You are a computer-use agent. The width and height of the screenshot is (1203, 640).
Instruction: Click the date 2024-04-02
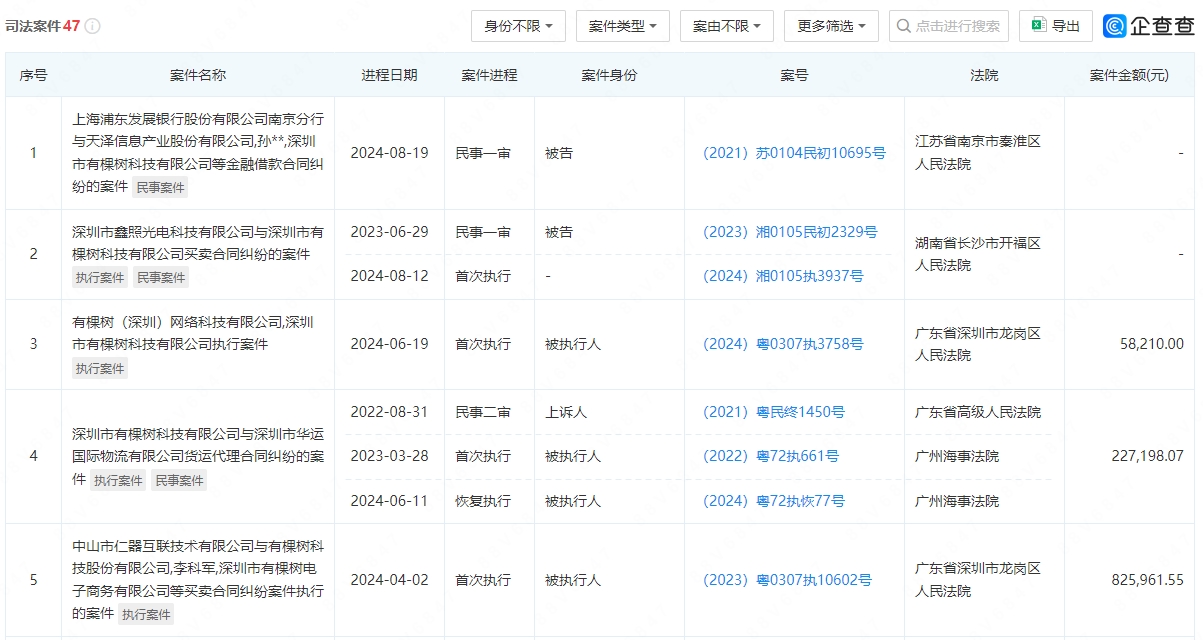point(389,580)
